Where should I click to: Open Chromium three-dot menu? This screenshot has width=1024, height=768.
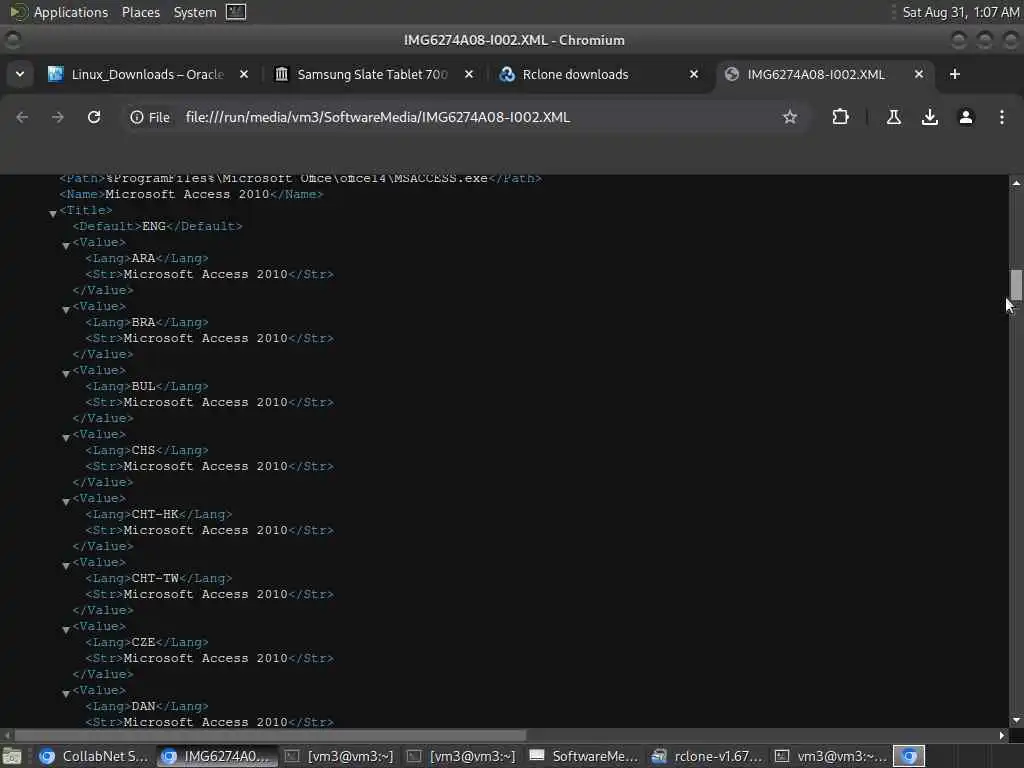click(1002, 117)
